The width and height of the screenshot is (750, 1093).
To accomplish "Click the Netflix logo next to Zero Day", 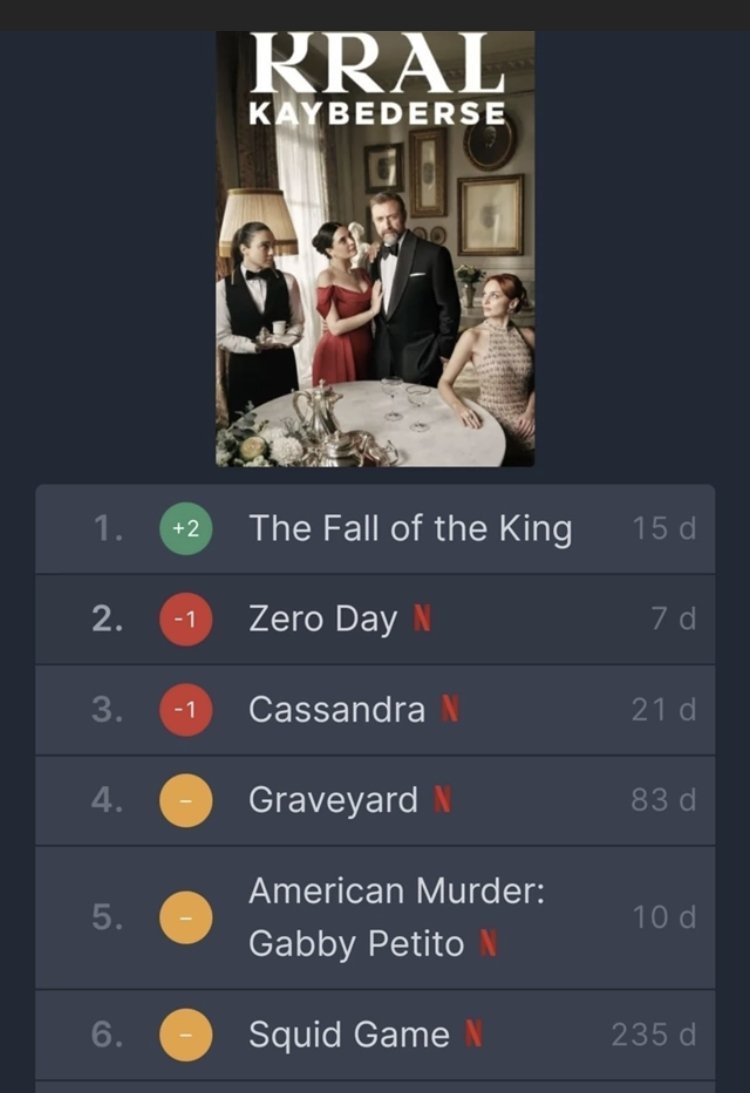I will 422,620.
